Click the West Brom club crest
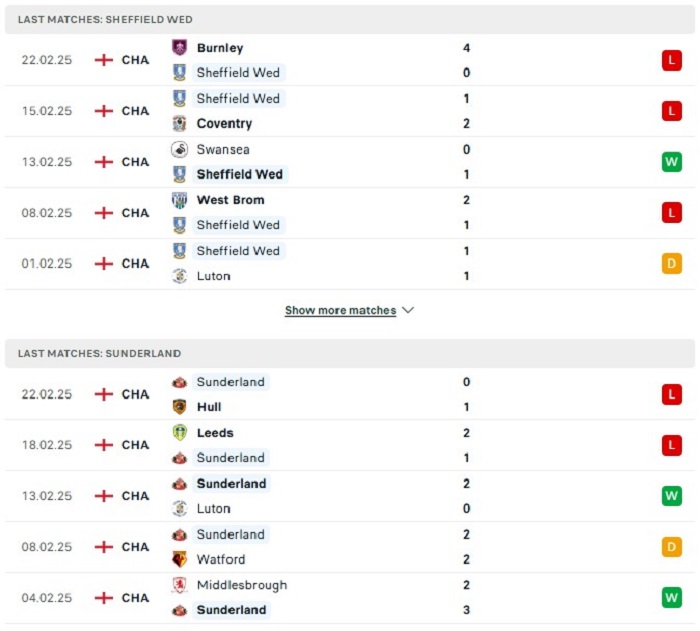Image resolution: width=700 pixels, height=631 pixels. pos(179,200)
